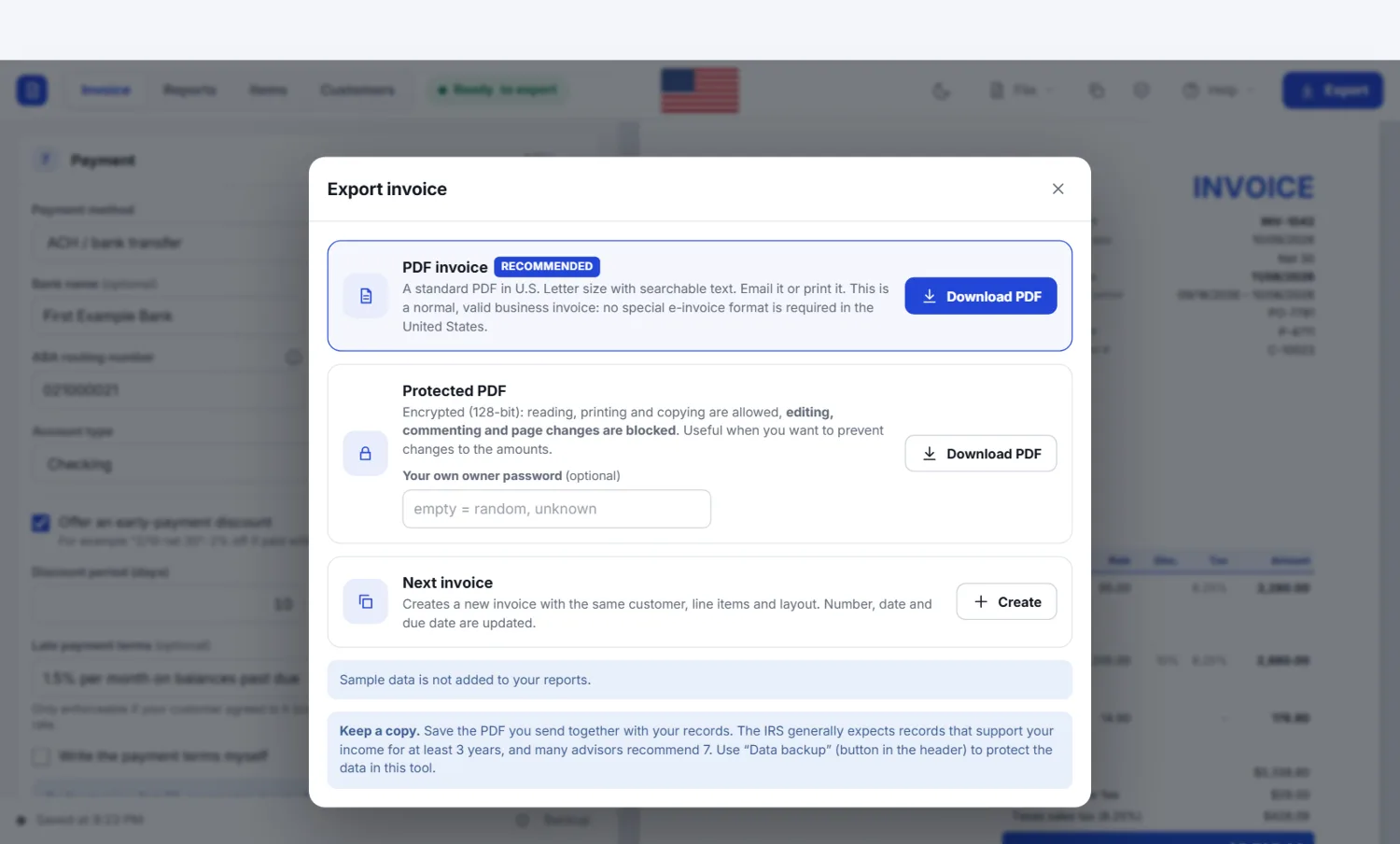Open the File dropdown menu
Screen dimensions: 1400x844
click(x=1021, y=91)
